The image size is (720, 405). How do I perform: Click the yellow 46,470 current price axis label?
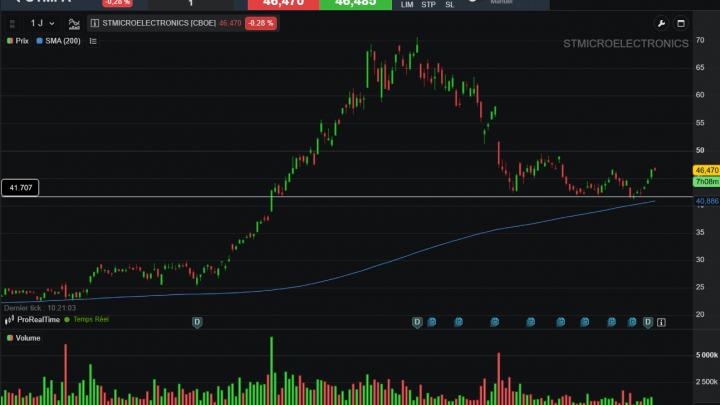tap(706, 170)
